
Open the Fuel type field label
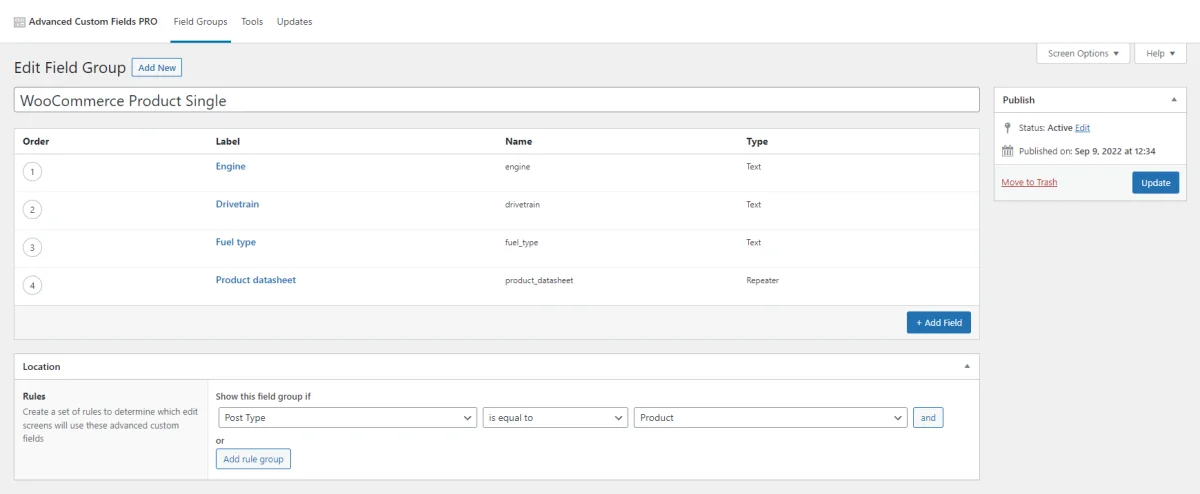pos(236,242)
